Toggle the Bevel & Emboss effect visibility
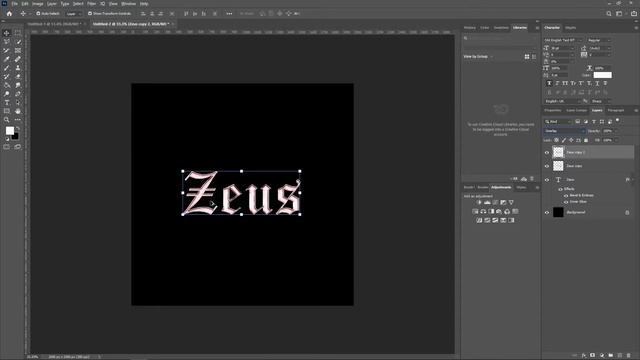The height and width of the screenshot is (360, 640). (566, 196)
